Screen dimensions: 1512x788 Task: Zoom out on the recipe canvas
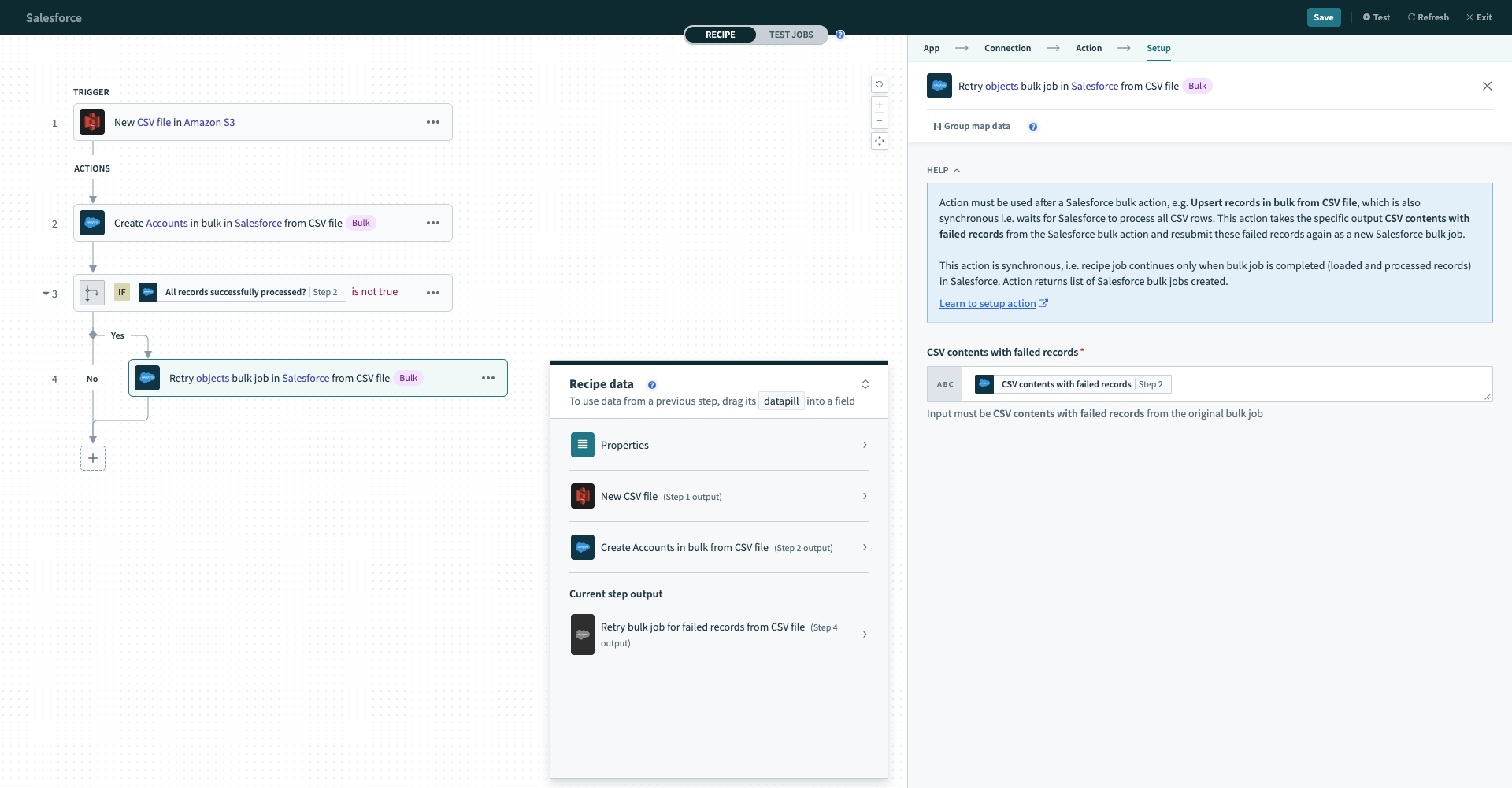coord(880,120)
